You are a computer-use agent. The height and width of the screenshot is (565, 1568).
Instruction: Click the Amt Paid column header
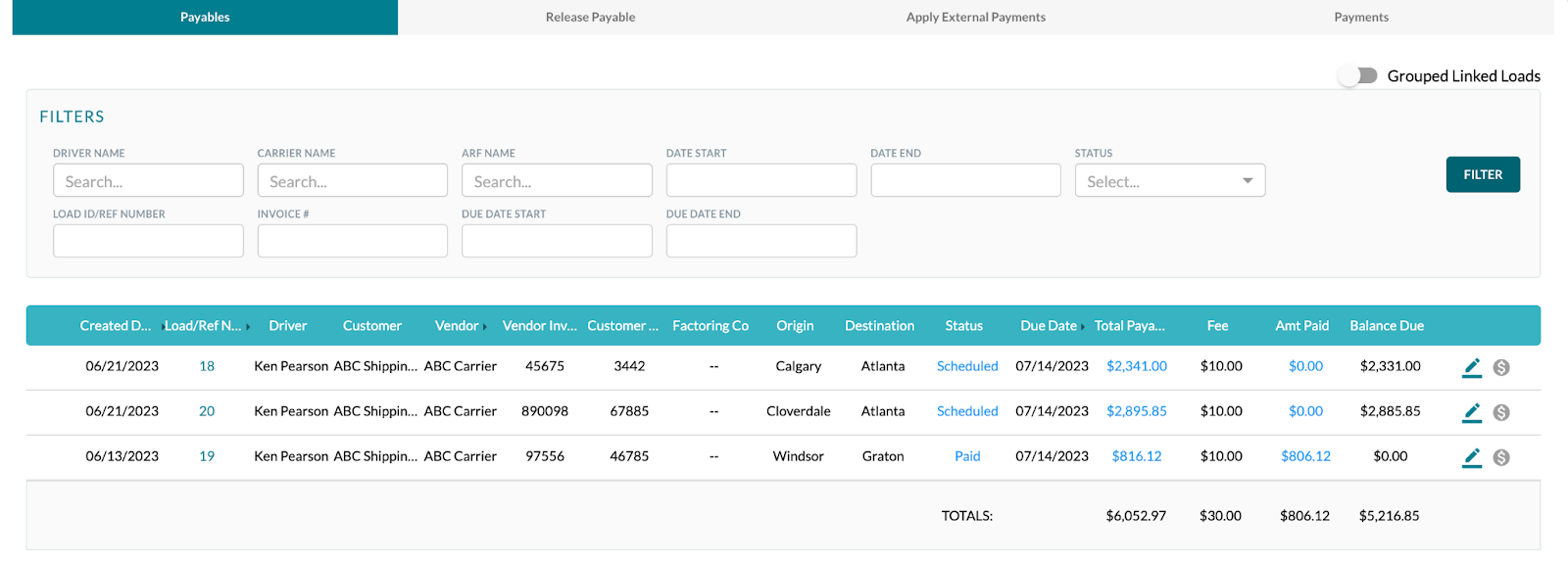tap(1302, 326)
